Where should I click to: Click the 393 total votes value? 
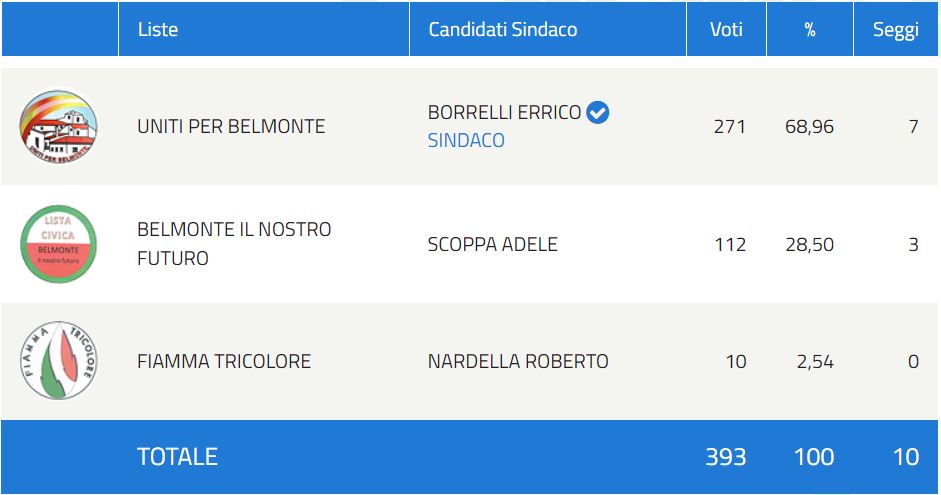click(726, 457)
